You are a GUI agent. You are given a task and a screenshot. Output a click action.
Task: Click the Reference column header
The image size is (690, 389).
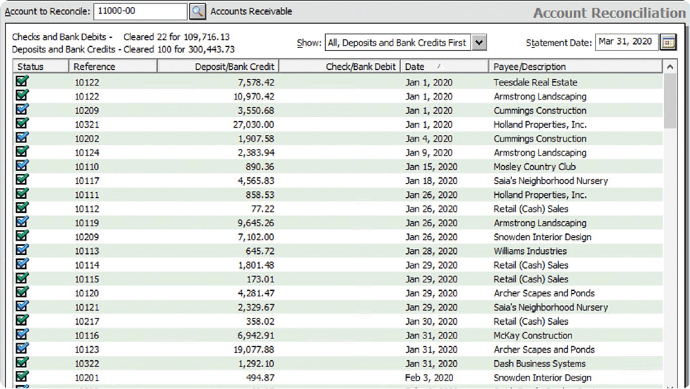coord(113,66)
